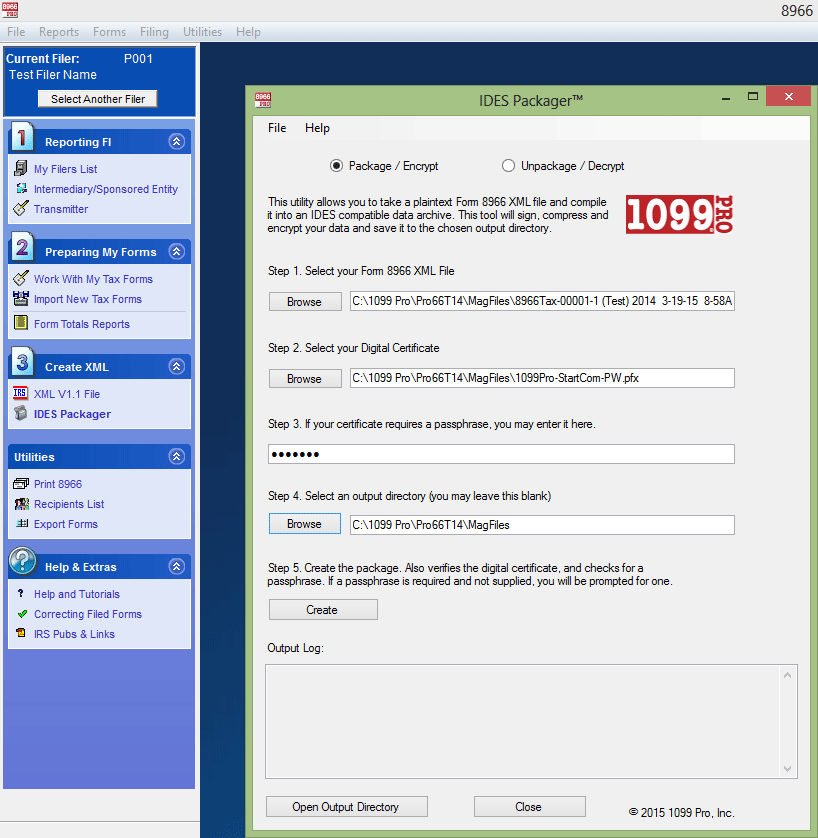The image size is (818, 838).
Task: Open the main File menu
Action: click(16, 32)
